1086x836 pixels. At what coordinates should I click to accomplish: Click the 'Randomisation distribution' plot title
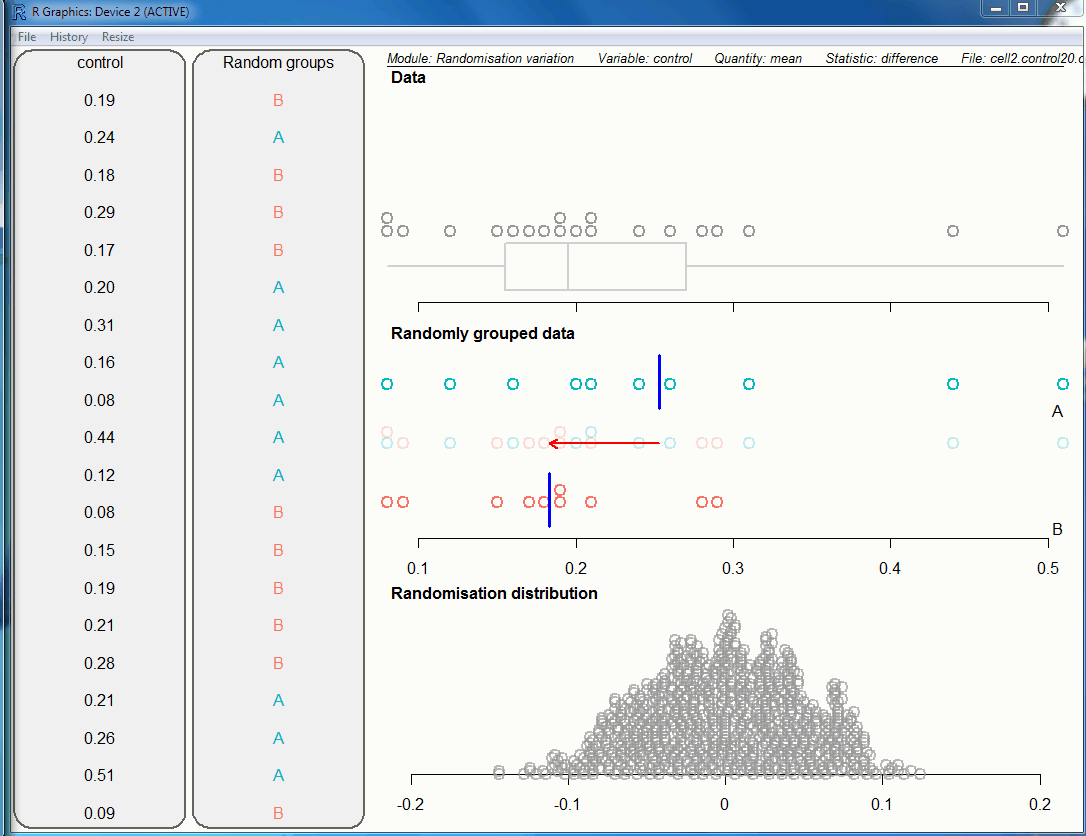(x=494, y=593)
